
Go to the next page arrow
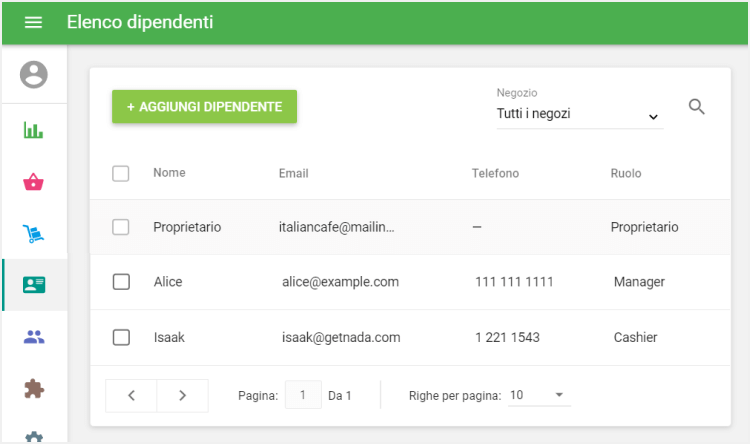(182, 395)
